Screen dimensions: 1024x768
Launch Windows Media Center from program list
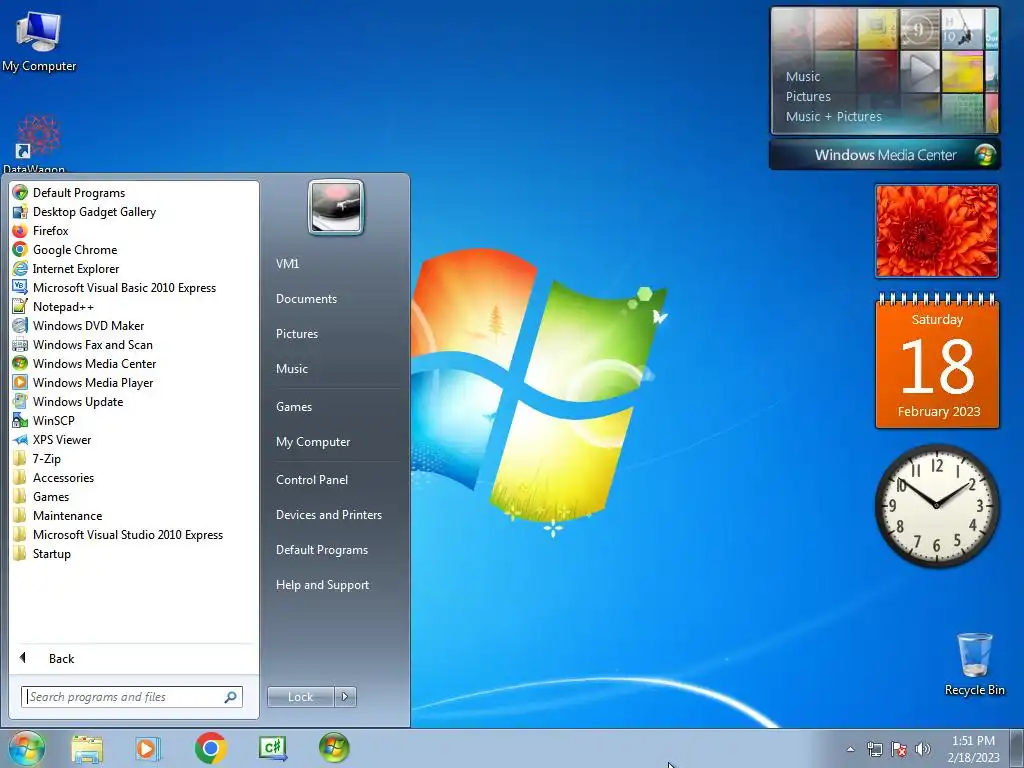click(x=85, y=363)
